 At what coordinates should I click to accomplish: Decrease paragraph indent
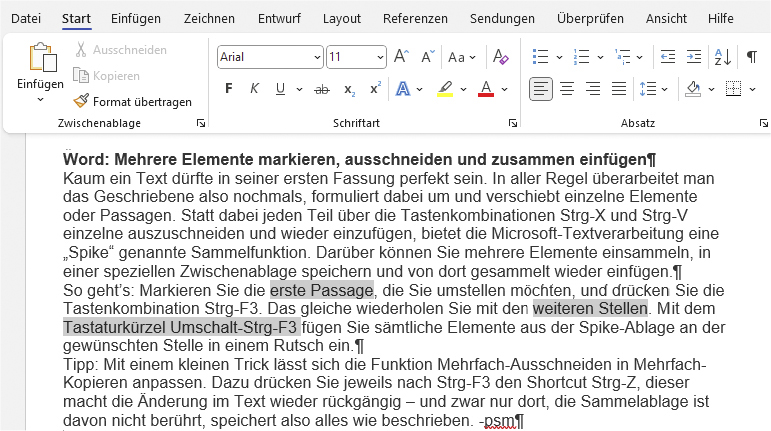coord(667,57)
